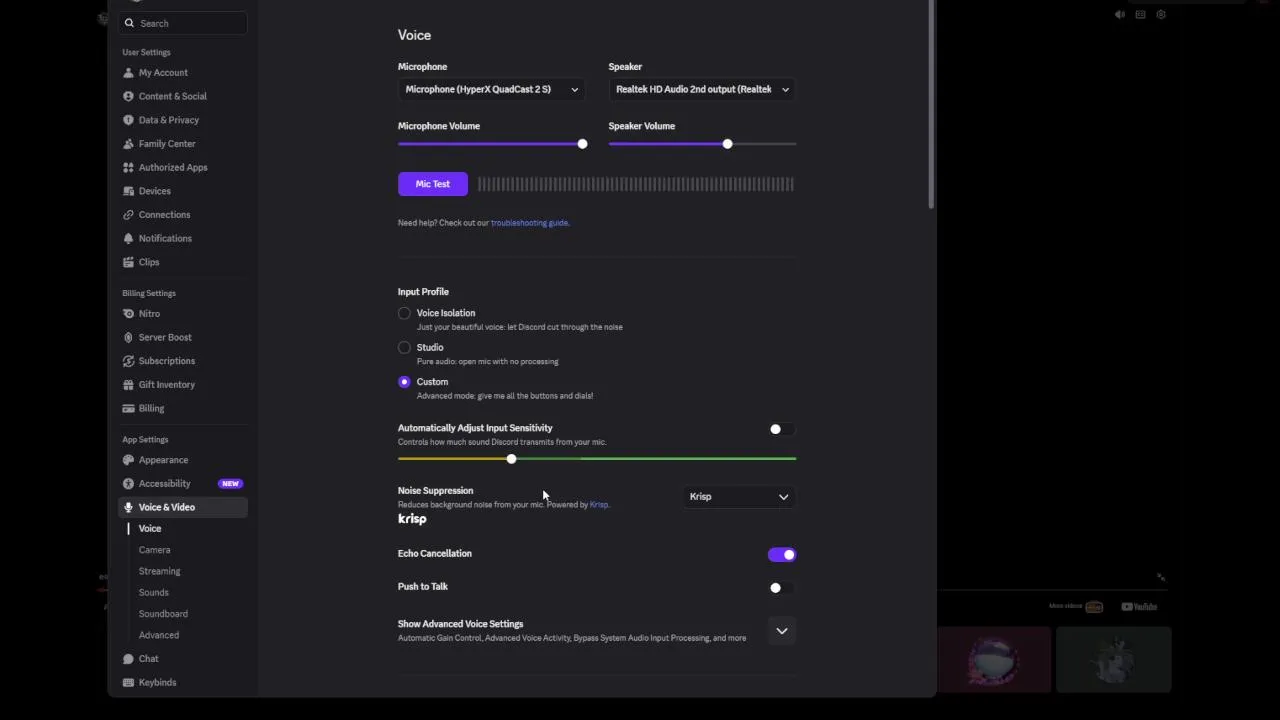The image size is (1280, 720).
Task: Click the My Account person icon
Action: click(128, 73)
